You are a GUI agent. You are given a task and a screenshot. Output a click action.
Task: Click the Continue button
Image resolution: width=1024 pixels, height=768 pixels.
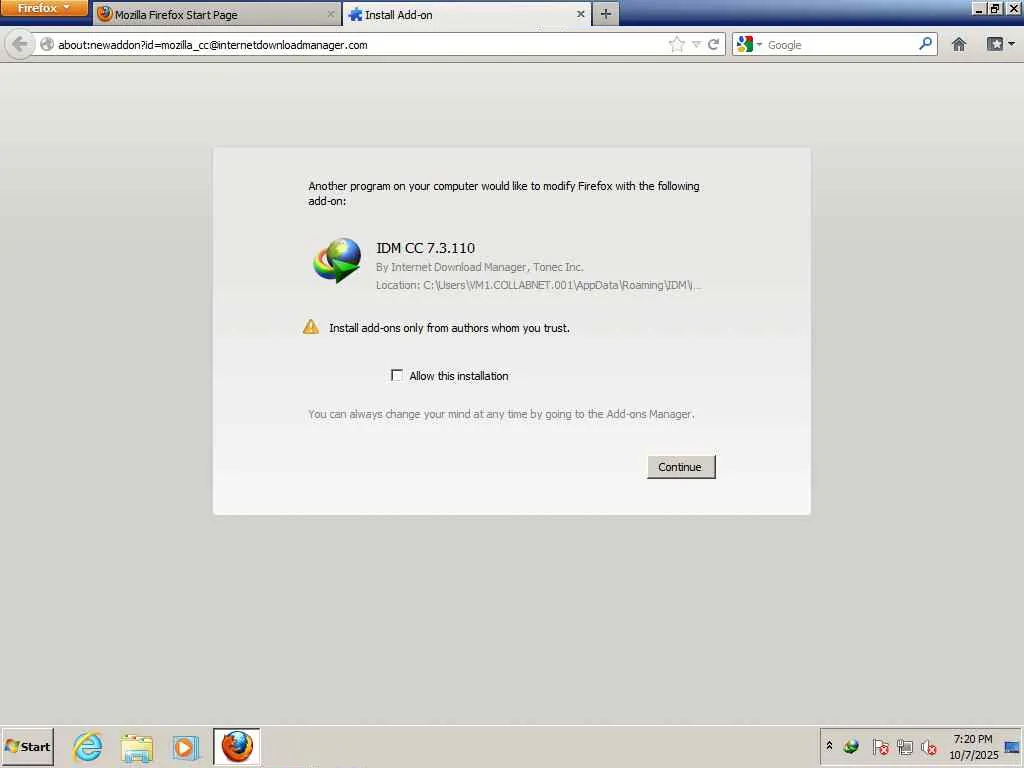[680, 467]
